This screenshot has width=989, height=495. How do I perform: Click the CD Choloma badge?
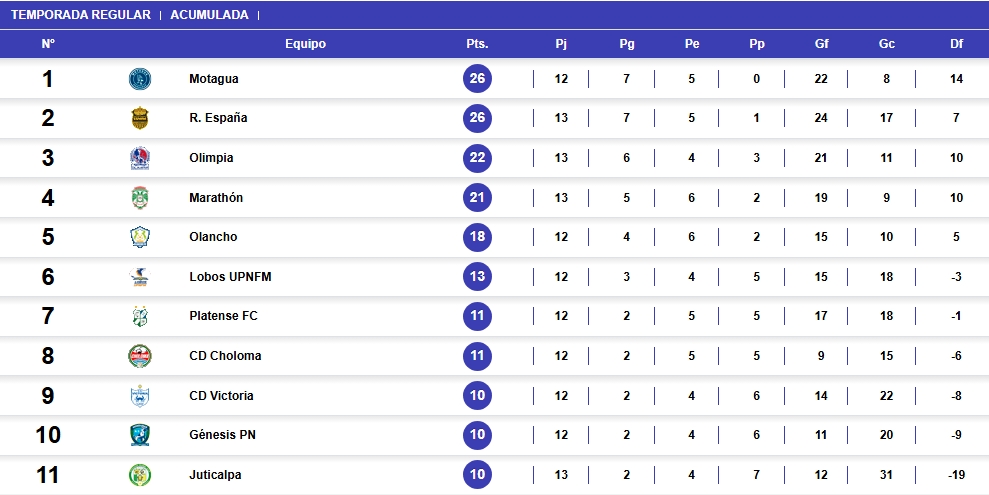click(x=140, y=356)
